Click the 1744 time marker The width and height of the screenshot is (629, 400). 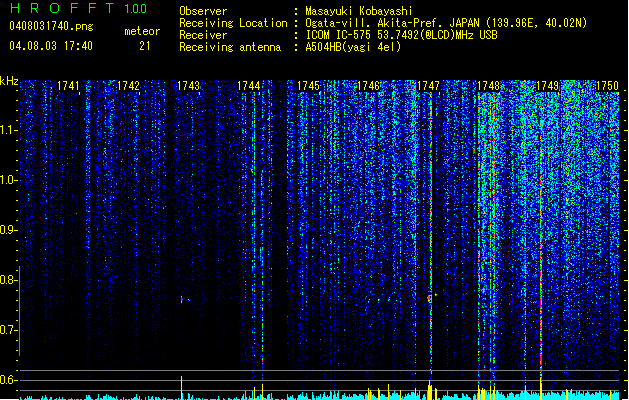tap(248, 86)
